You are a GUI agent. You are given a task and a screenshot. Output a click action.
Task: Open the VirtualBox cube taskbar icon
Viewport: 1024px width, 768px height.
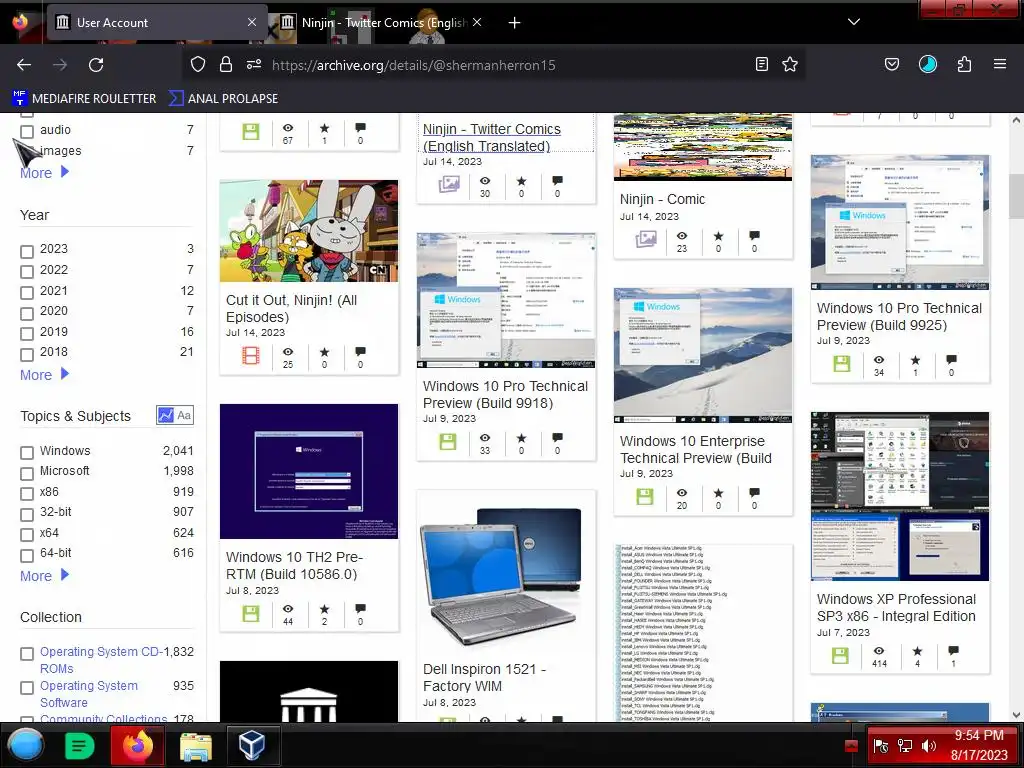[251, 745]
